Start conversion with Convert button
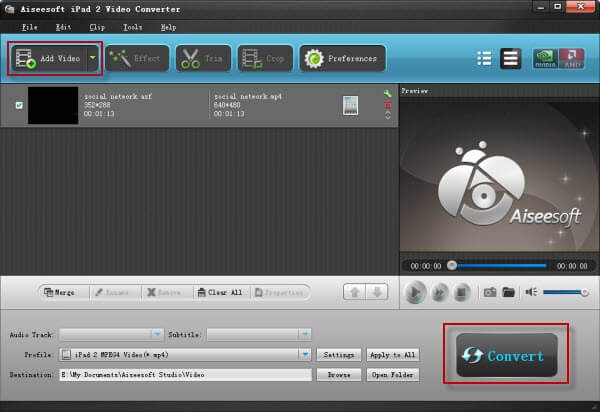The image size is (600, 412). (506, 355)
